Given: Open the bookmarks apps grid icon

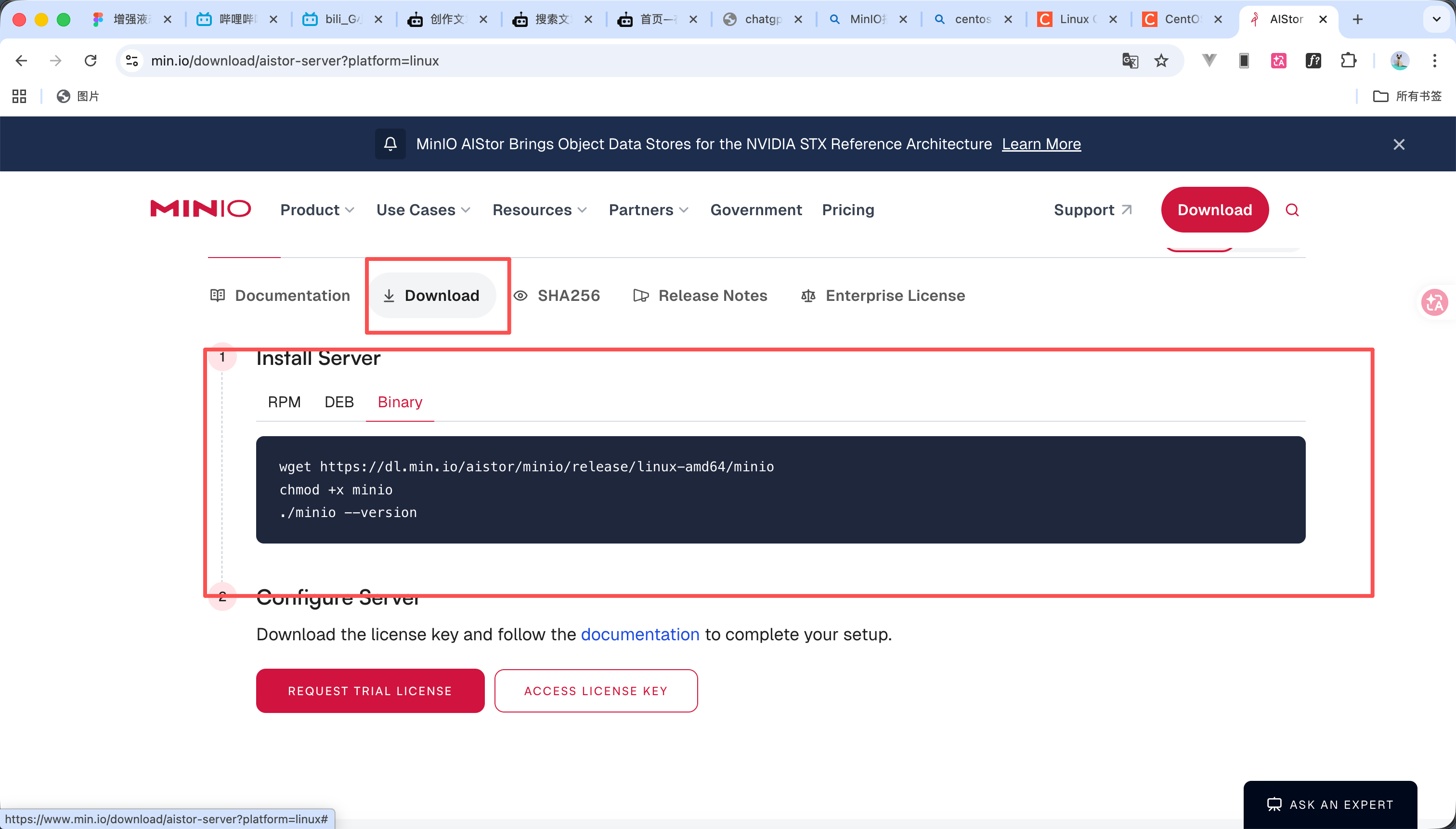Looking at the screenshot, I should pyautogui.click(x=19, y=96).
